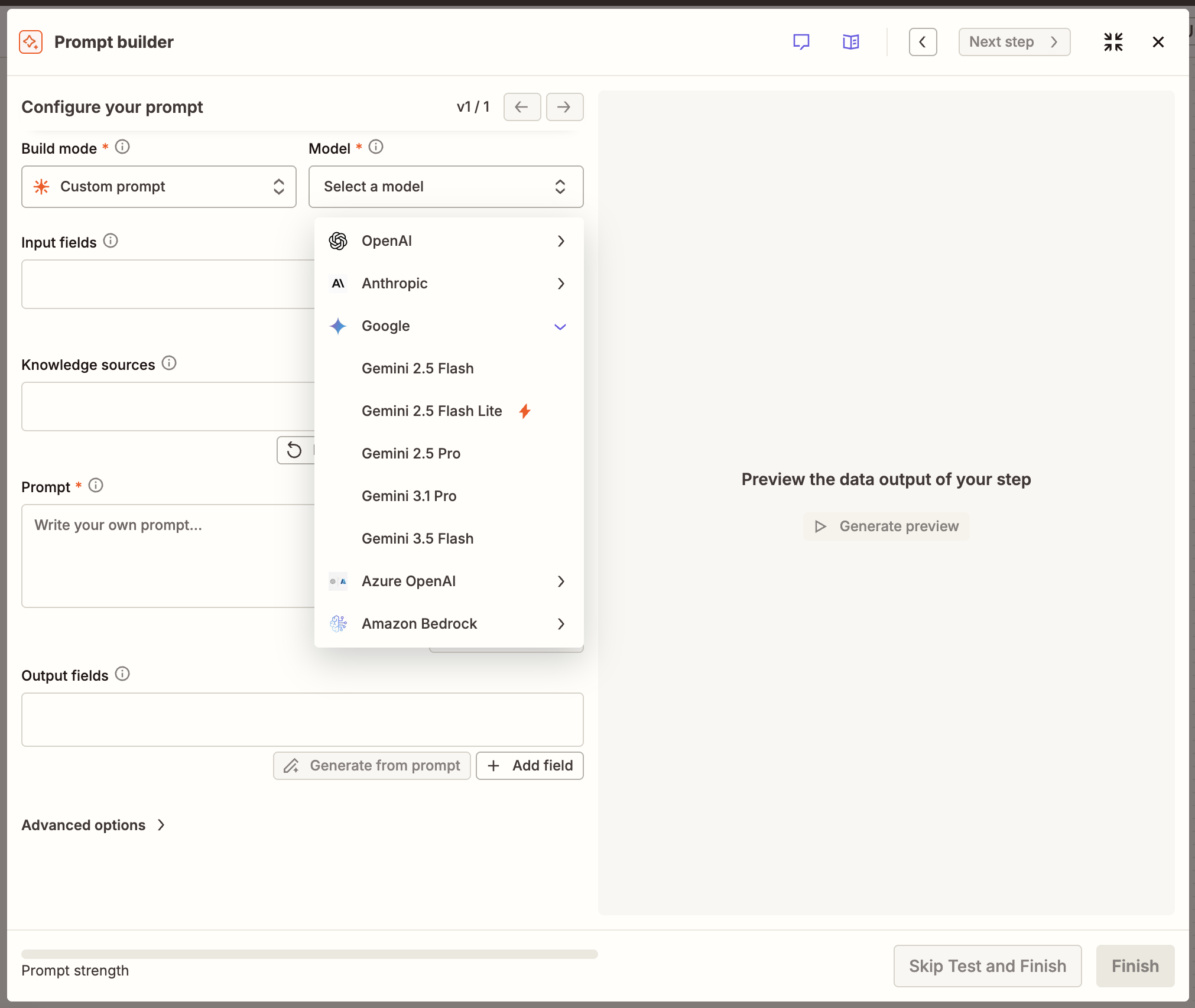
Task: Go to the next prompt version
Action: [x=564, y=107]
